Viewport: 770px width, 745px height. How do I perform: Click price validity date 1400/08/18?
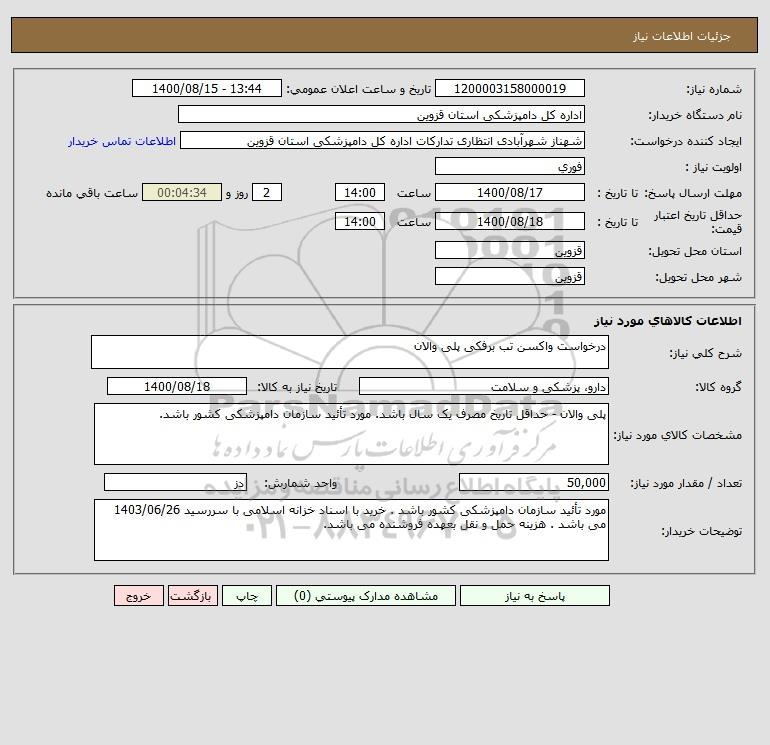(510, 221)
